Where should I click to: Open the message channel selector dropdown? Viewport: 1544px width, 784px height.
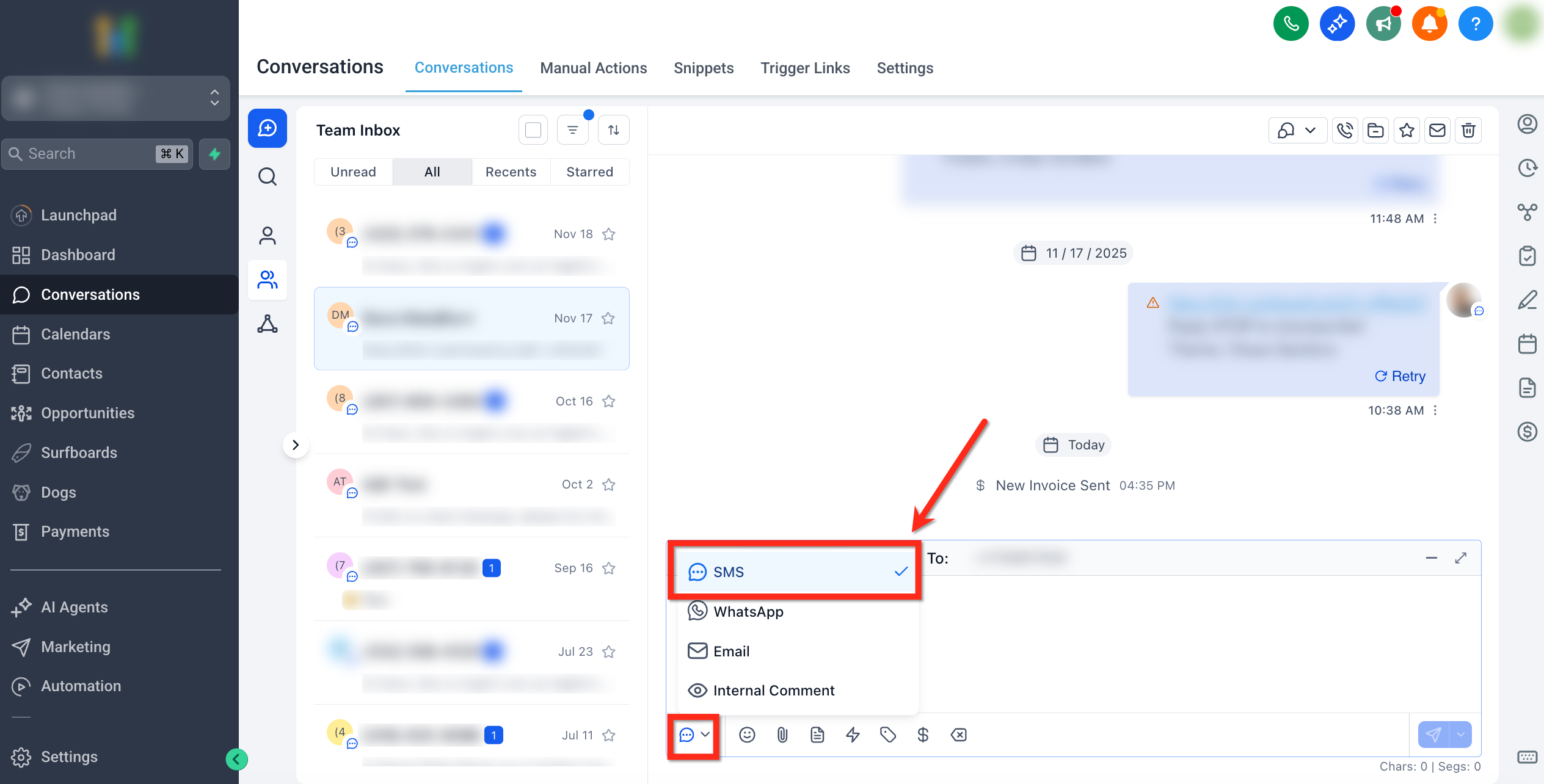pyautogui.click(x=694, y=735)
